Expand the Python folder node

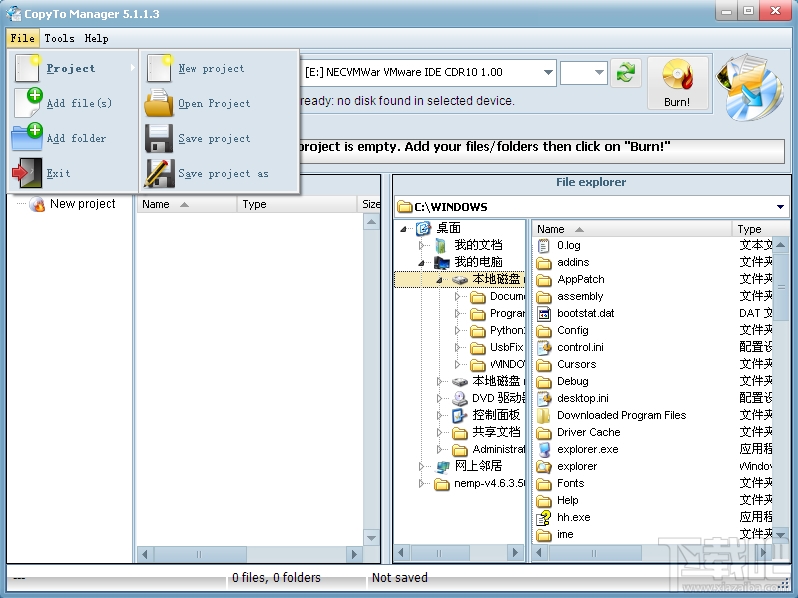457,331
